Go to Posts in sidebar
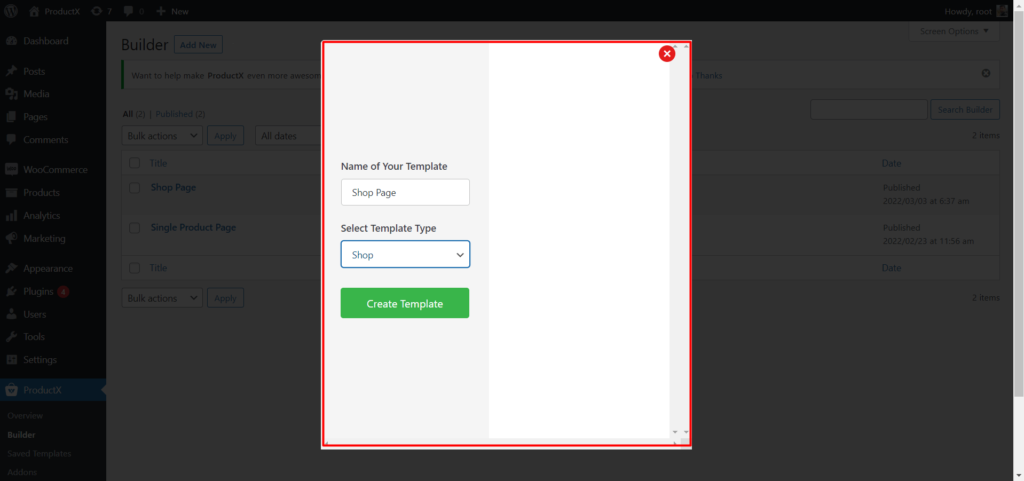 pyautogui.click(x=34, y=71)
